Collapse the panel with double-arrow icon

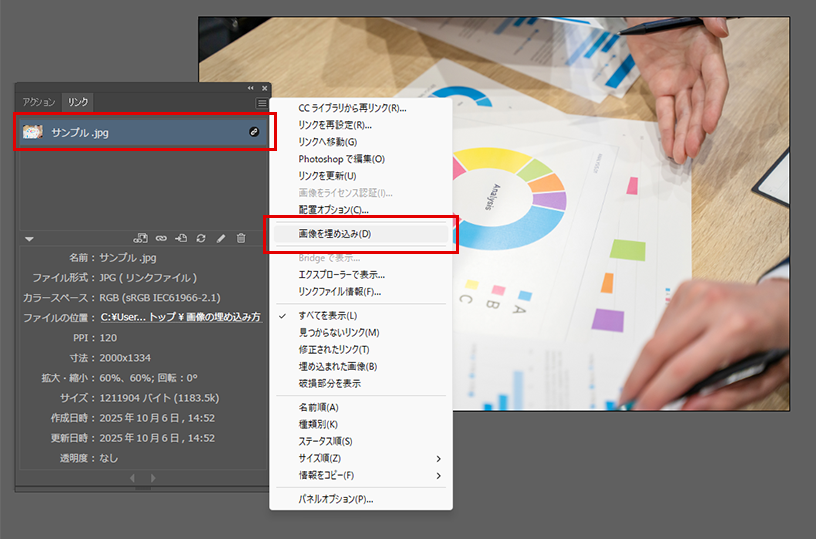click(251, 88)
